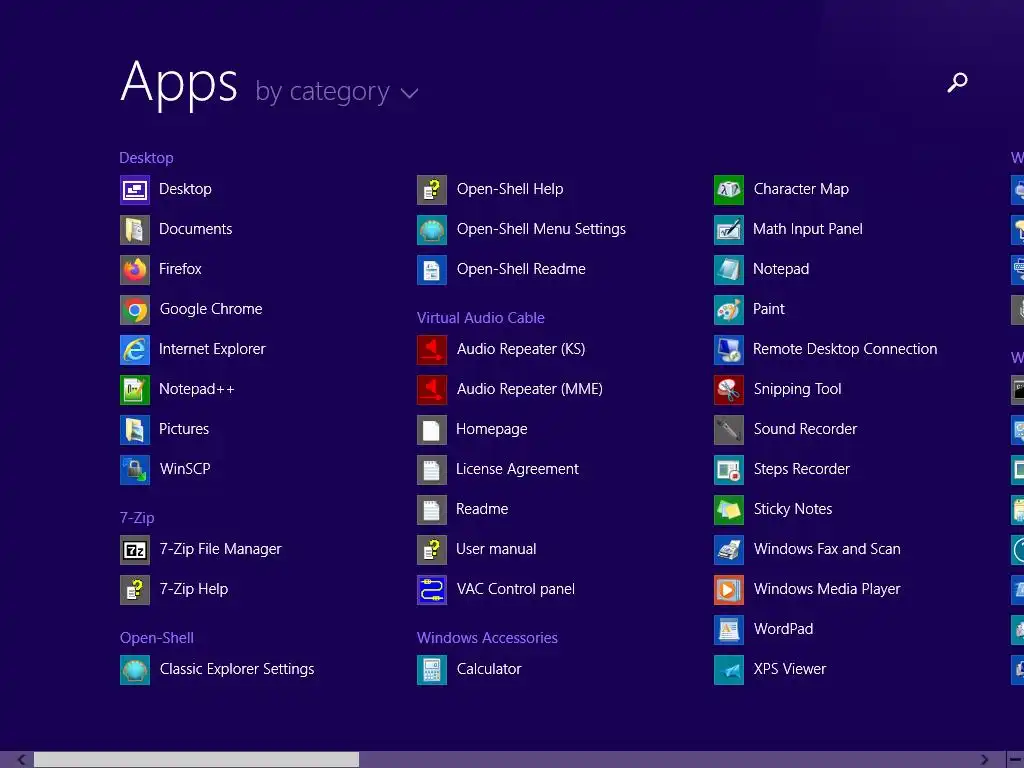Screen dimensions: 1024x768
Task: Select the Virtual Audio Cable category header
Action: tap(481, 318)
